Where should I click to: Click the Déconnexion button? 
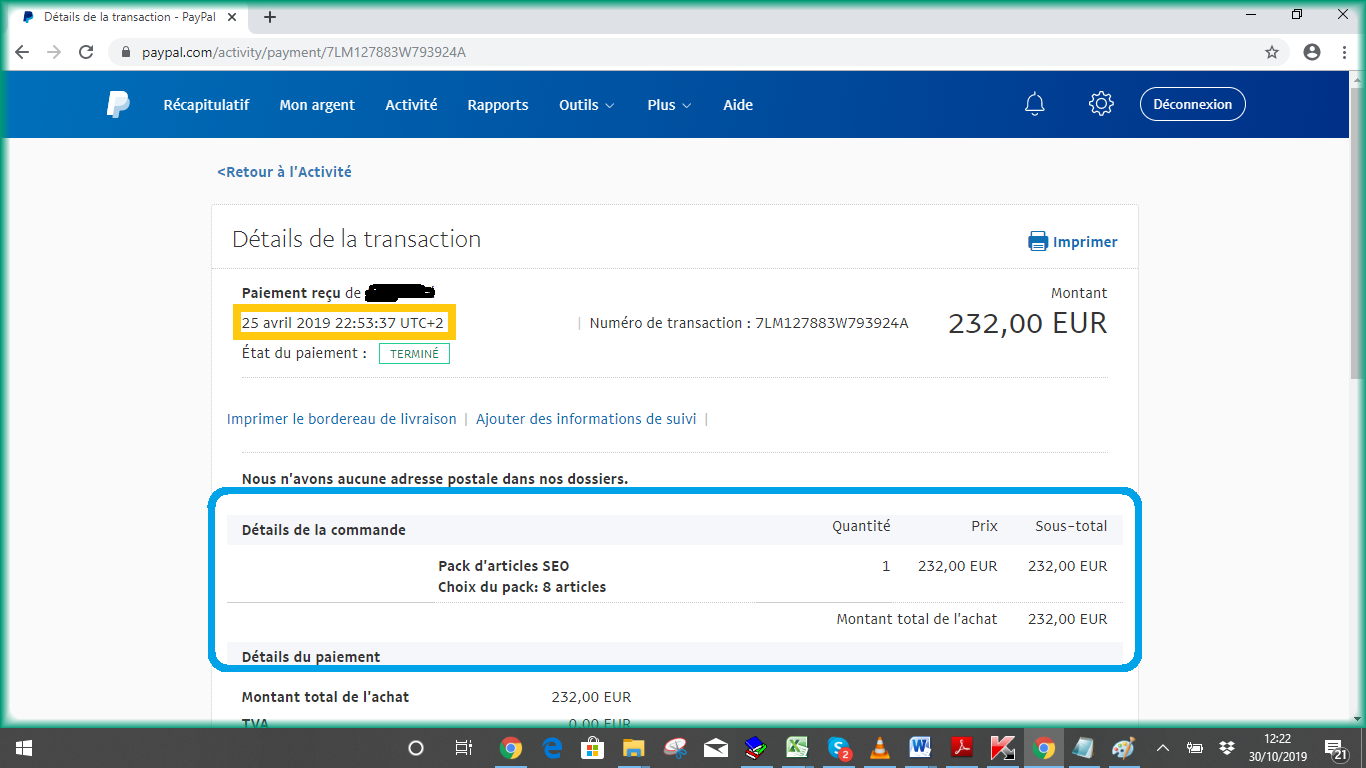[1192, 104]
